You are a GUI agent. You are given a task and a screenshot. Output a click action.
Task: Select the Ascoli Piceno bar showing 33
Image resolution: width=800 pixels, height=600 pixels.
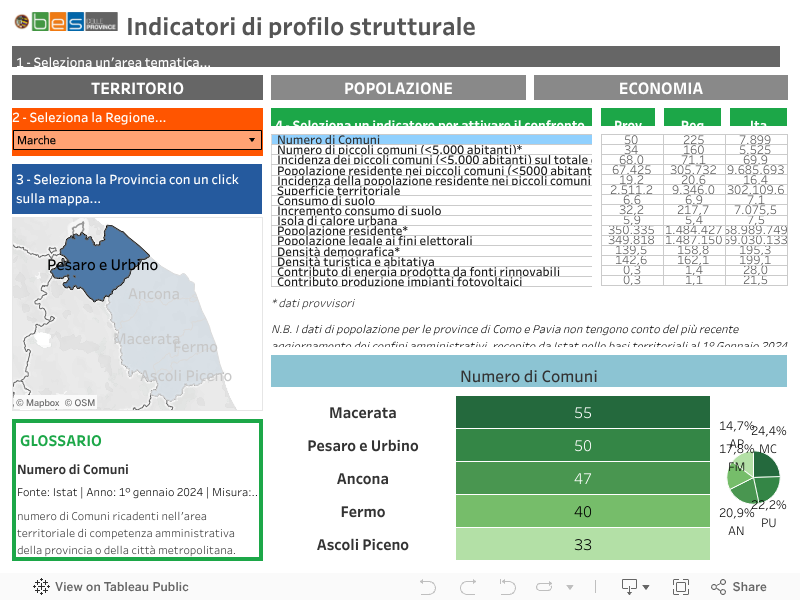tap(582, 545)
